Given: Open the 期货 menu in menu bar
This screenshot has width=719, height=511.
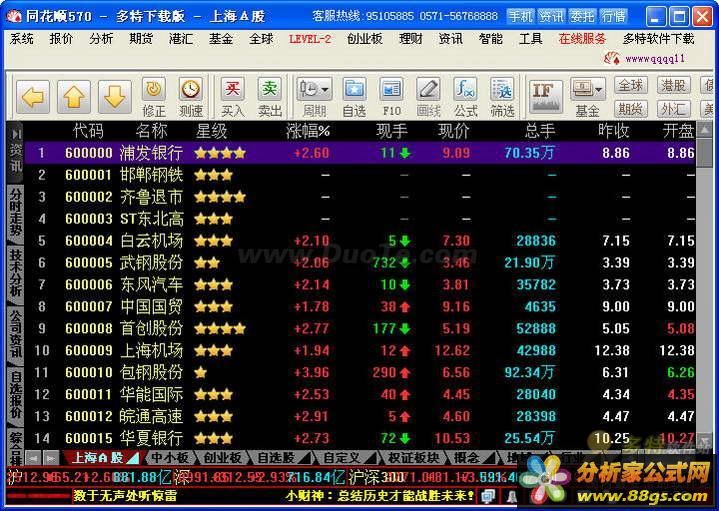Looking at the screenshot, I should coord(141,39).
